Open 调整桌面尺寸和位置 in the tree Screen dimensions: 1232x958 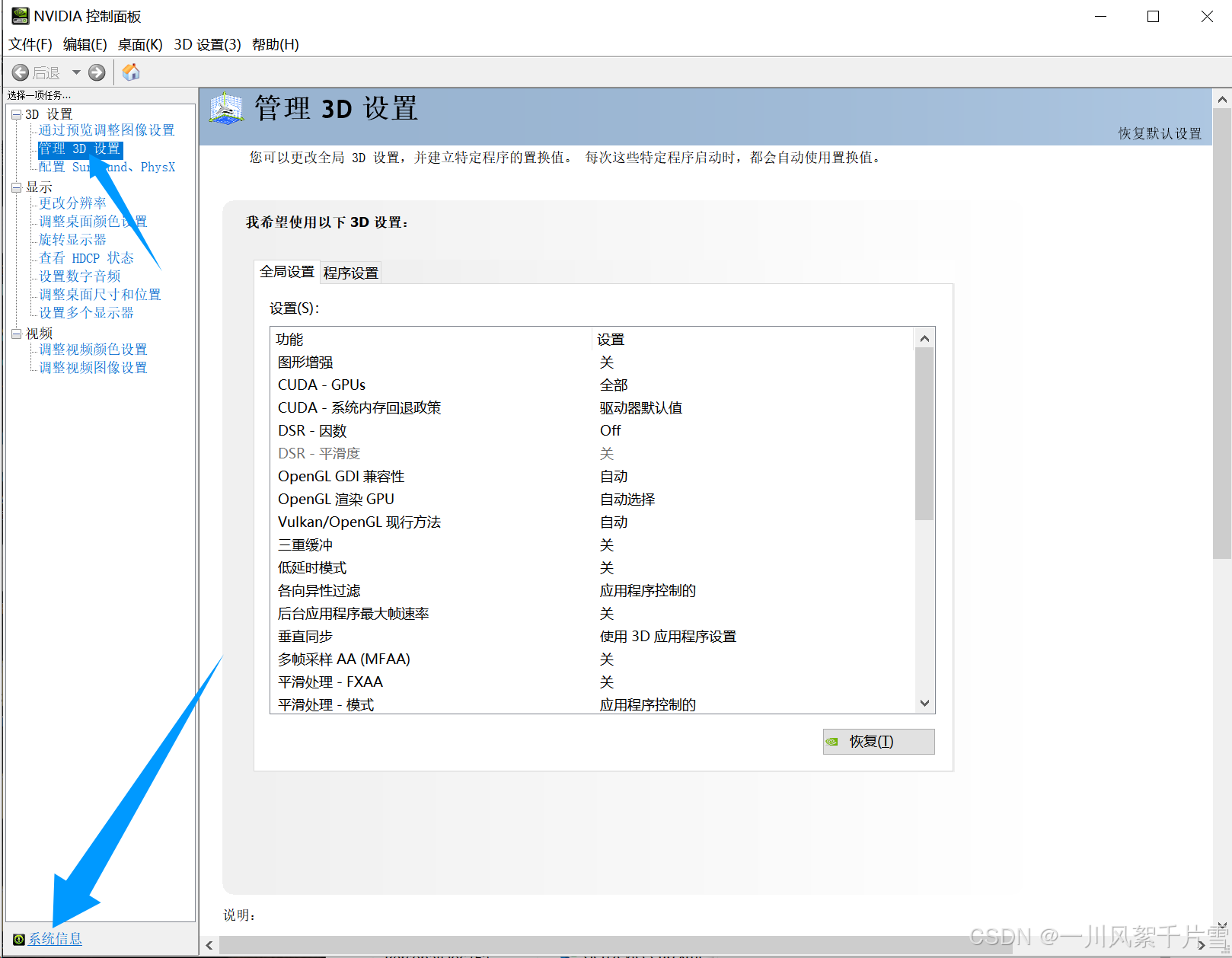[x=100, y=295]
